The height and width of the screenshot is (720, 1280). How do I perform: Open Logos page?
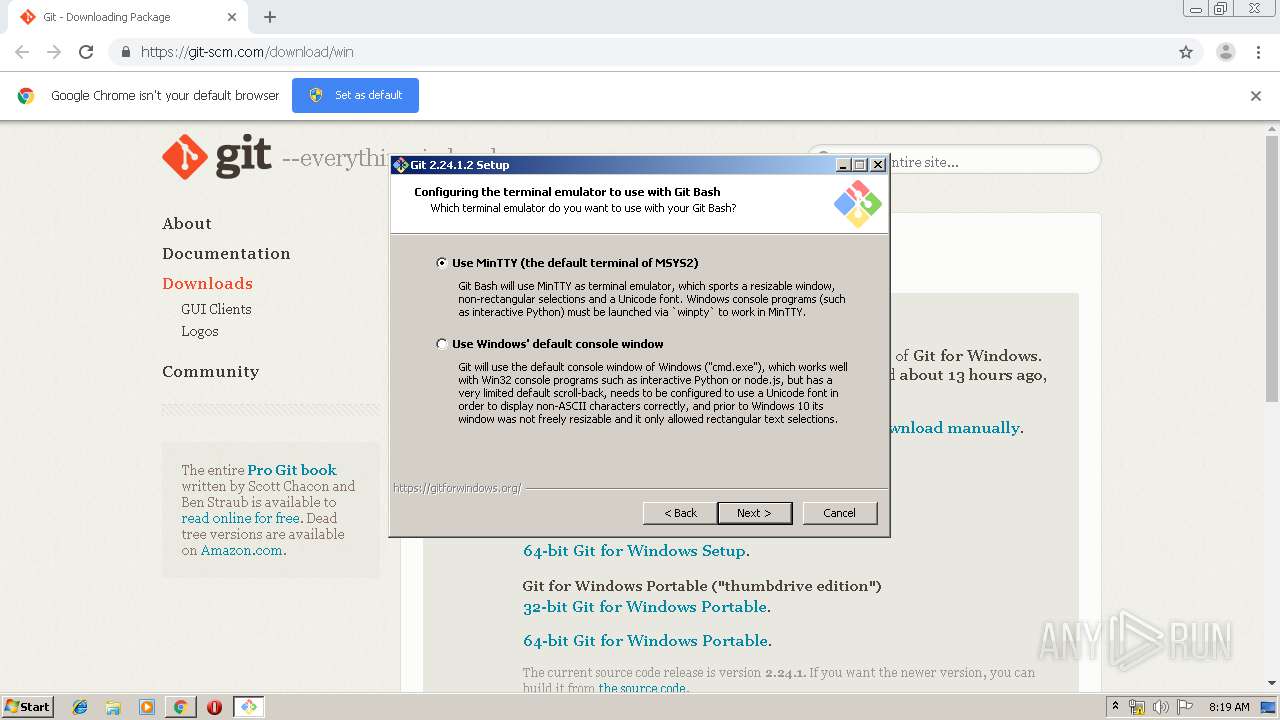click(200, 331)
